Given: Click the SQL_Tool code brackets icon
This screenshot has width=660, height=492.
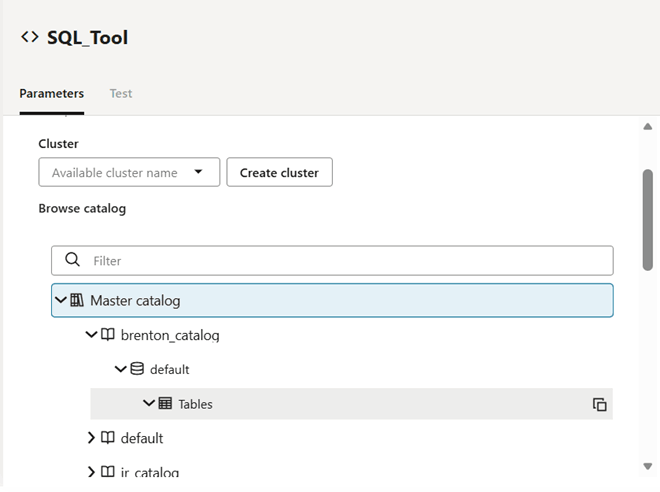Looking at the screenshot, I should [30, 37].
